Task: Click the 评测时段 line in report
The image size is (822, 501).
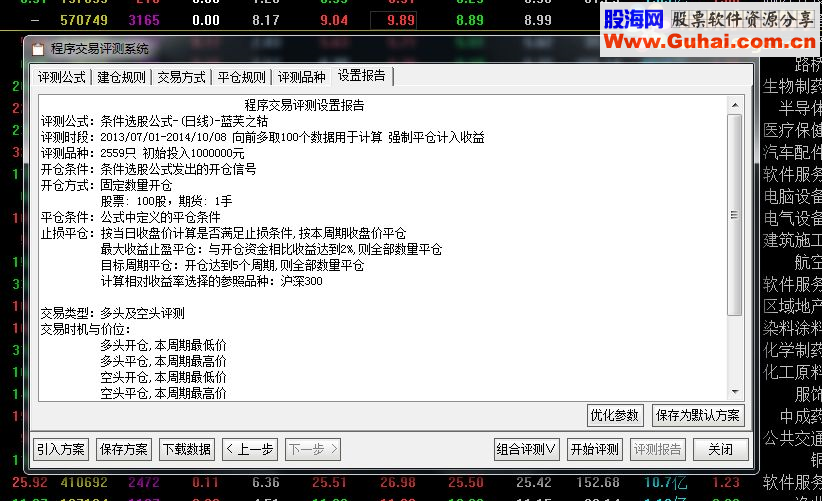Action: [263, 137]
